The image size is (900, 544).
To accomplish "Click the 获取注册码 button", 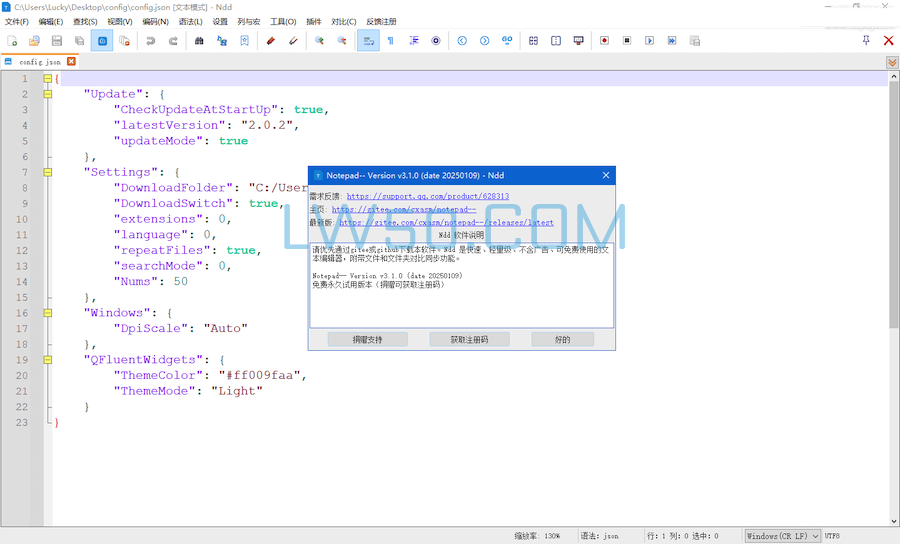I will tap(469, 340).
